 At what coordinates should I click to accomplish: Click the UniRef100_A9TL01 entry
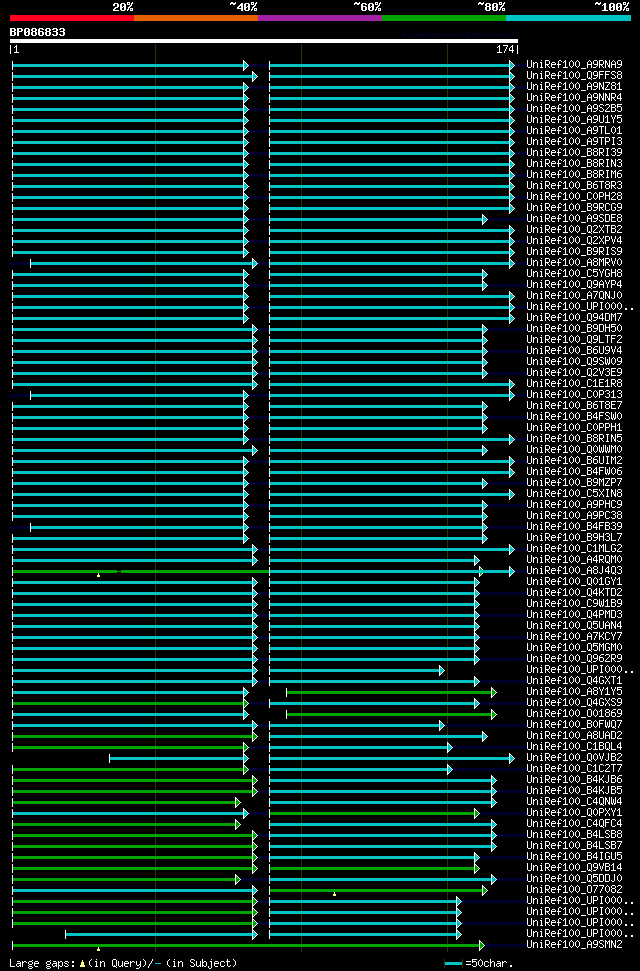click(574, 131)
